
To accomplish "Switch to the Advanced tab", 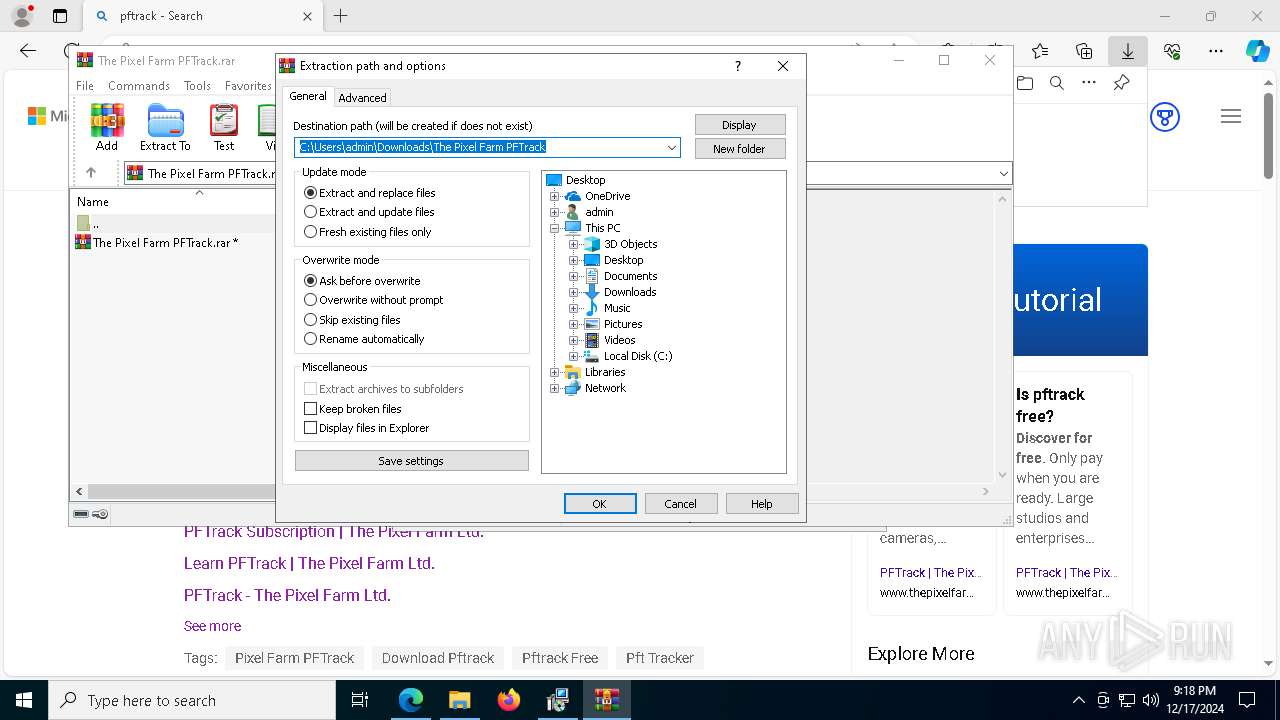I will (x=362, y=98).
